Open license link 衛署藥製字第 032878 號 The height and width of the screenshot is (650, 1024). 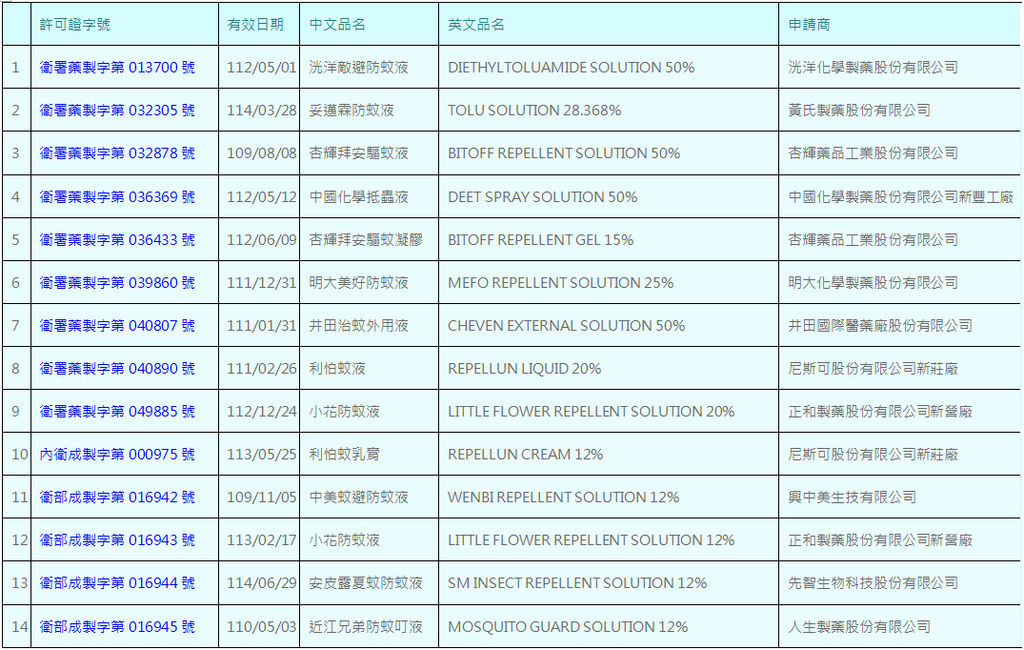pyautogui.click(x=117, y=153)
